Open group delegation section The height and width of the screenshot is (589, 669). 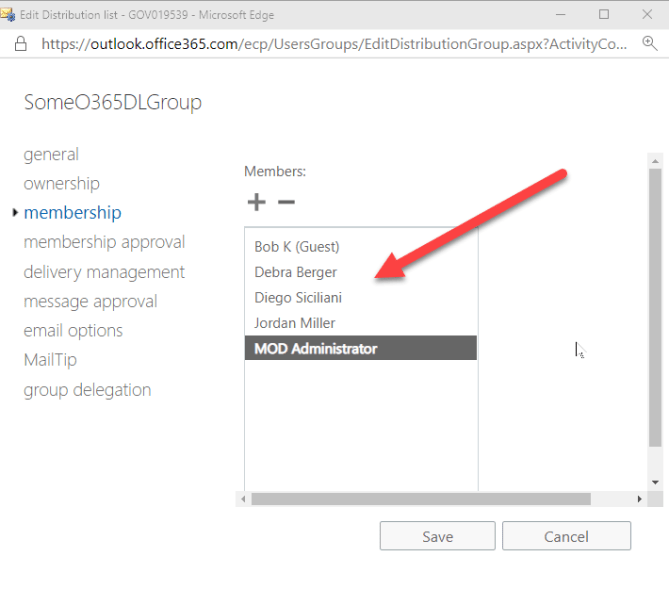coord(87,390)
